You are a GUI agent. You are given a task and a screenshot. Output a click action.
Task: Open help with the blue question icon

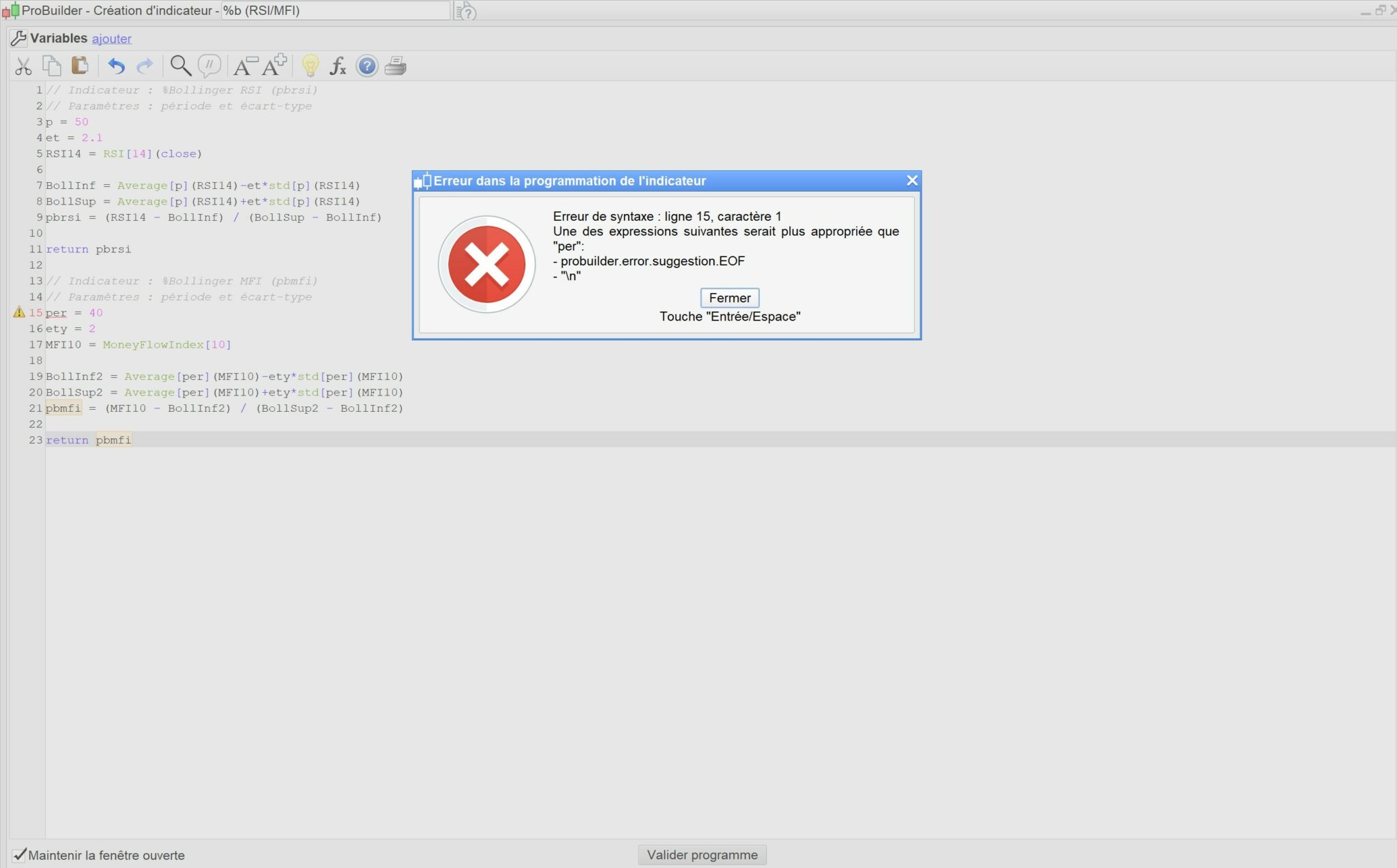click(x=367, y=65)
